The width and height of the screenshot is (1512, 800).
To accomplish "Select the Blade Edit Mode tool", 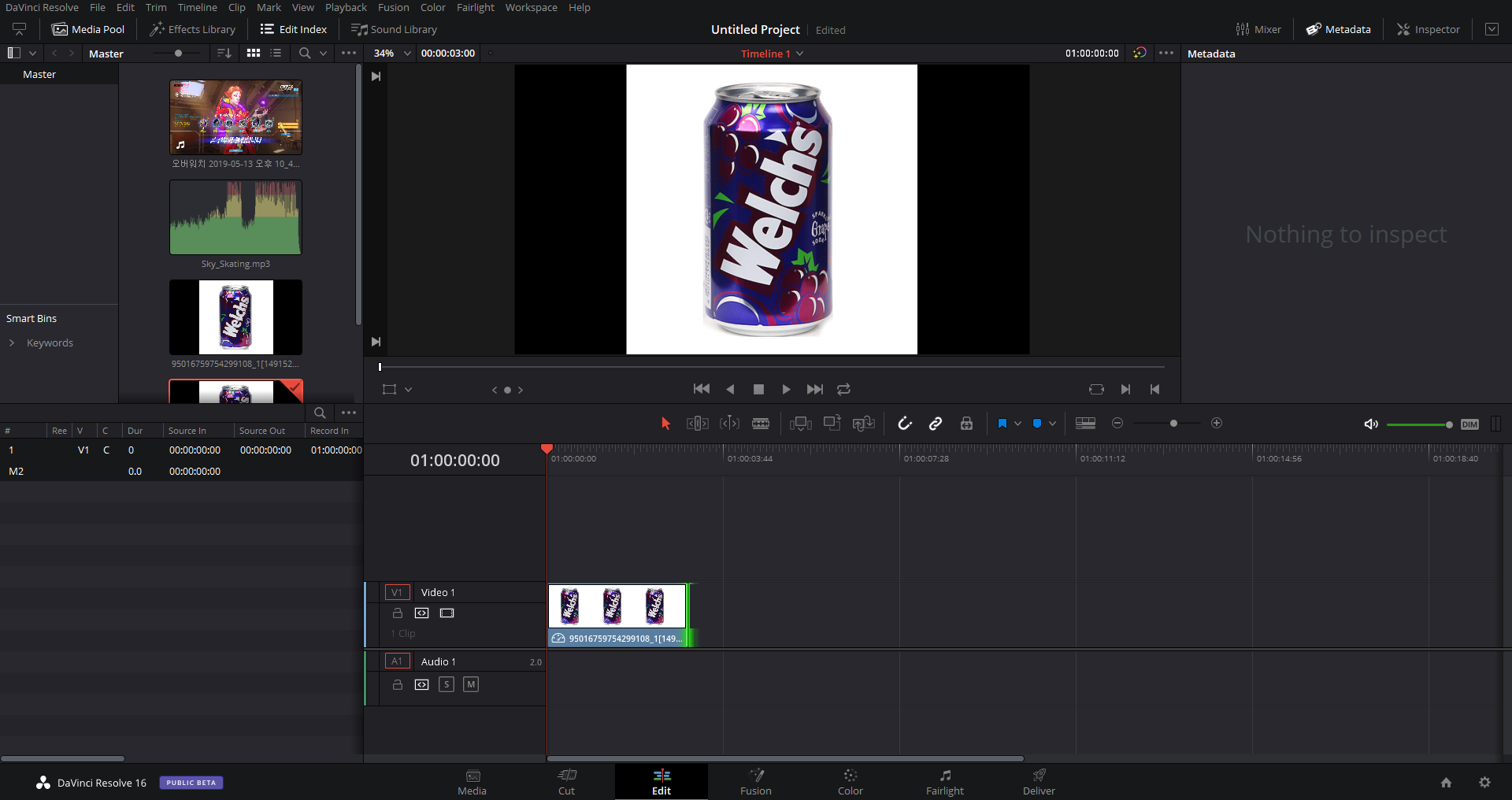I will [761, 424].
